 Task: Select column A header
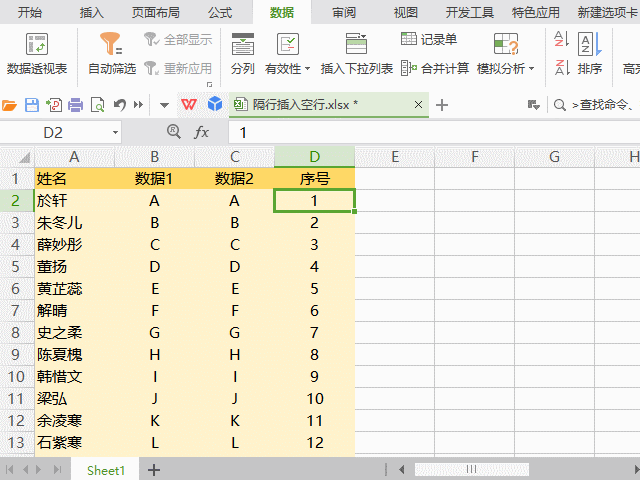coord(74,157)
